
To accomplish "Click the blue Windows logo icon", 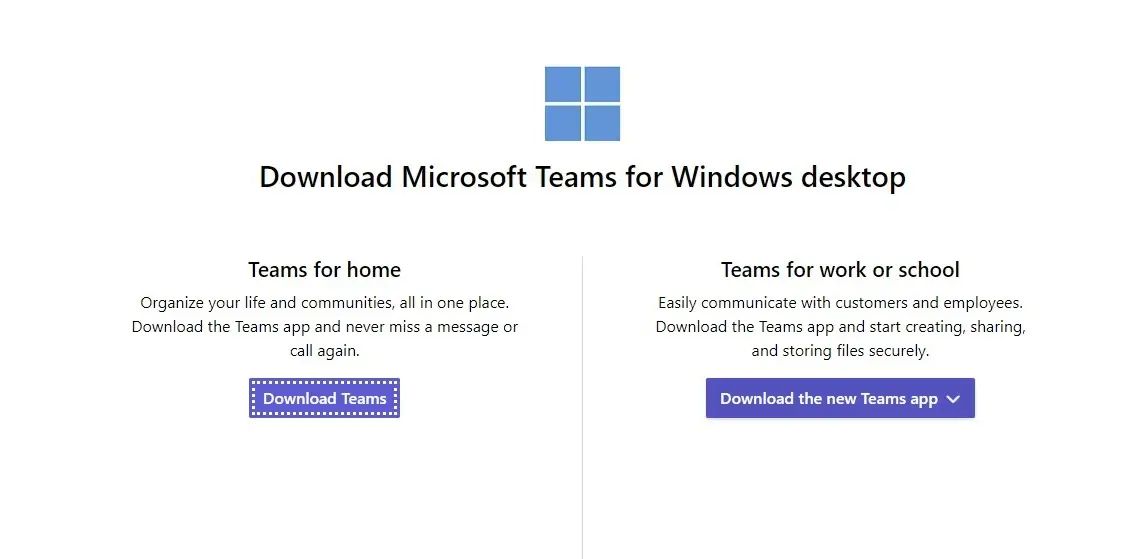I will 582,103.
